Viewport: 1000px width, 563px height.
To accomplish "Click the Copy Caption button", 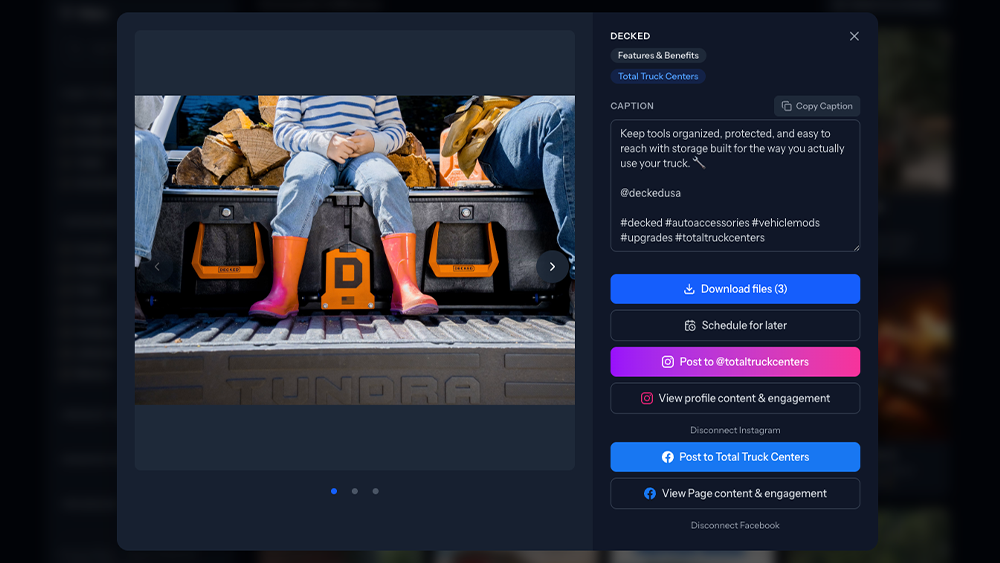I will pyautogui.click(x=817, y=106).
